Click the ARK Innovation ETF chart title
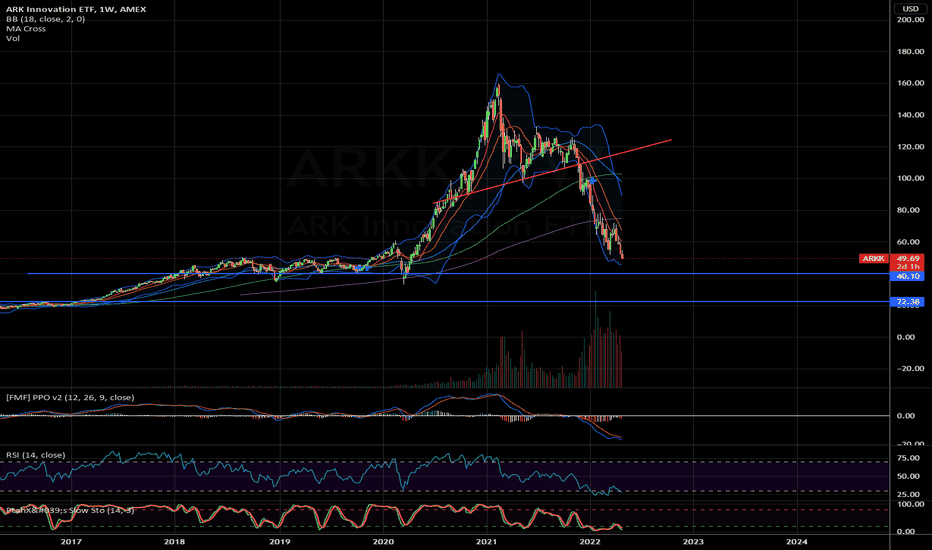932x550 pixels. (x=76, y=9)
